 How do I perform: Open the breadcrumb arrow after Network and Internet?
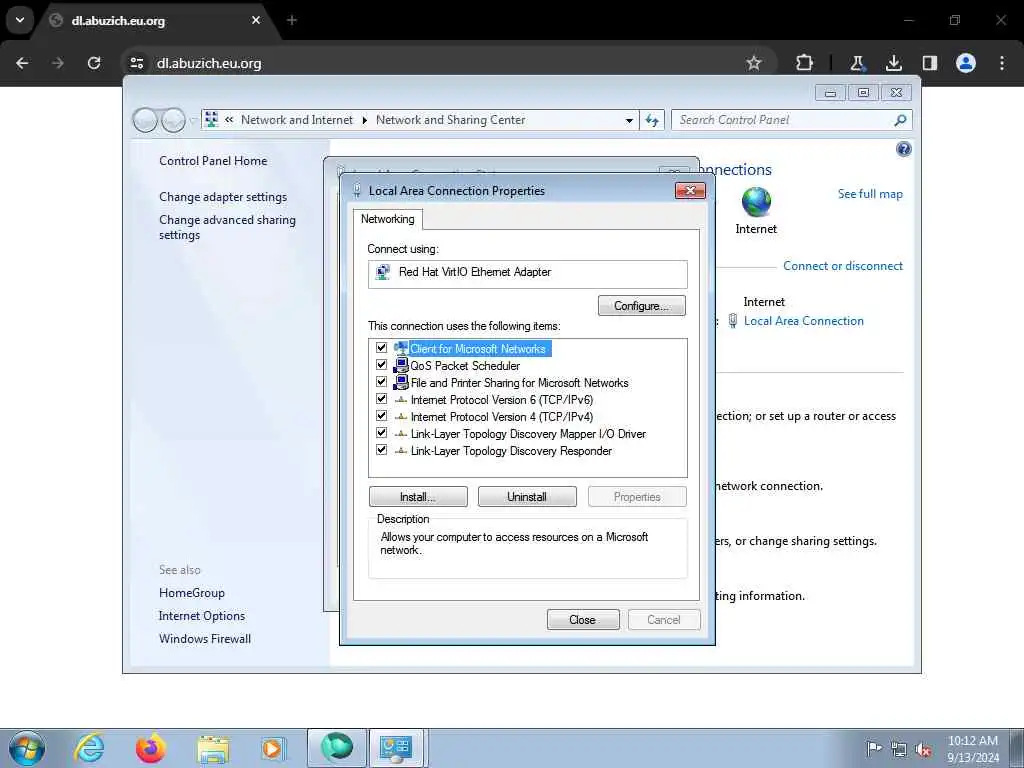coord(364,120)
